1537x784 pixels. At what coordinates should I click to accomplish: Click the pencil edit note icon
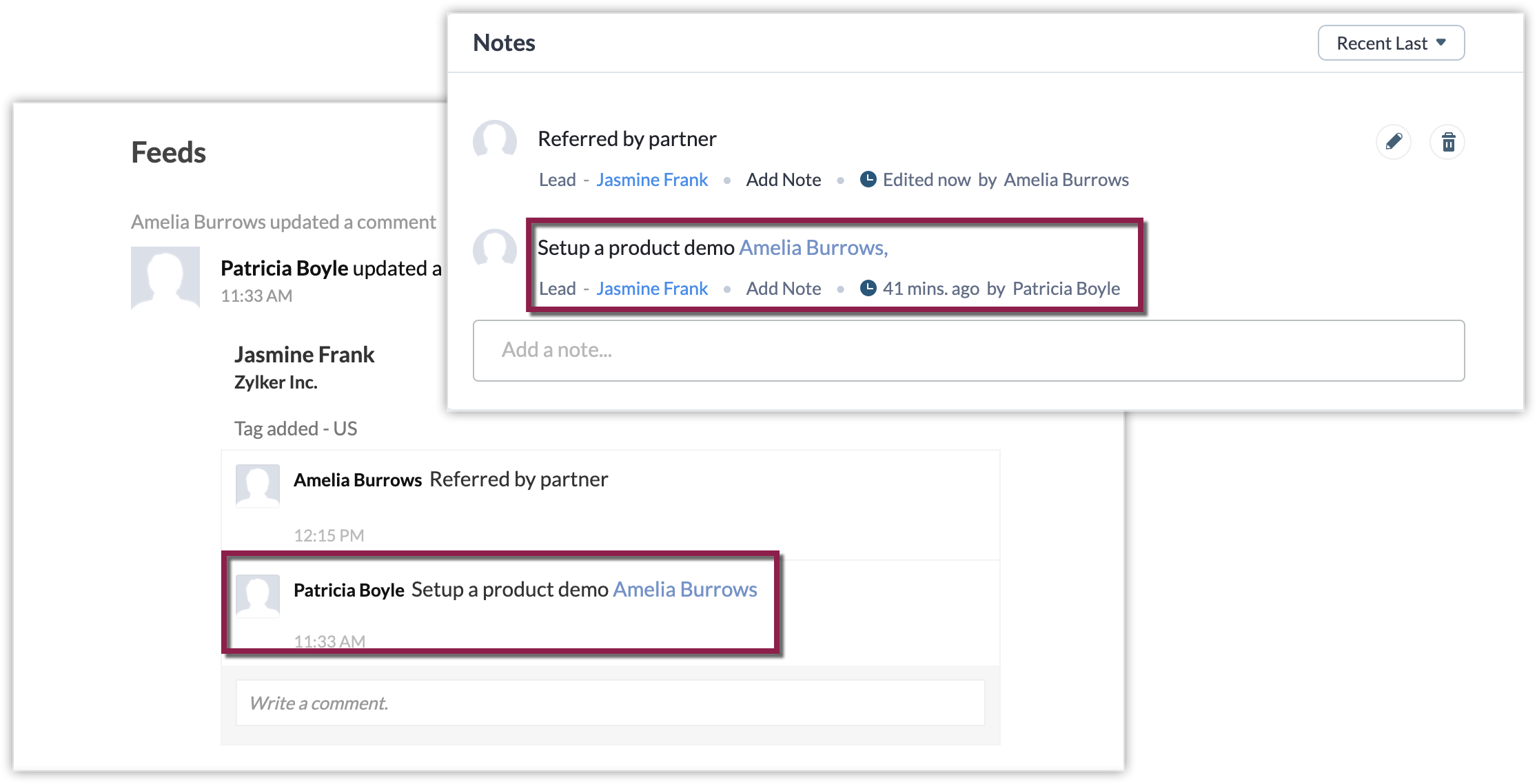click(1393, 142)
